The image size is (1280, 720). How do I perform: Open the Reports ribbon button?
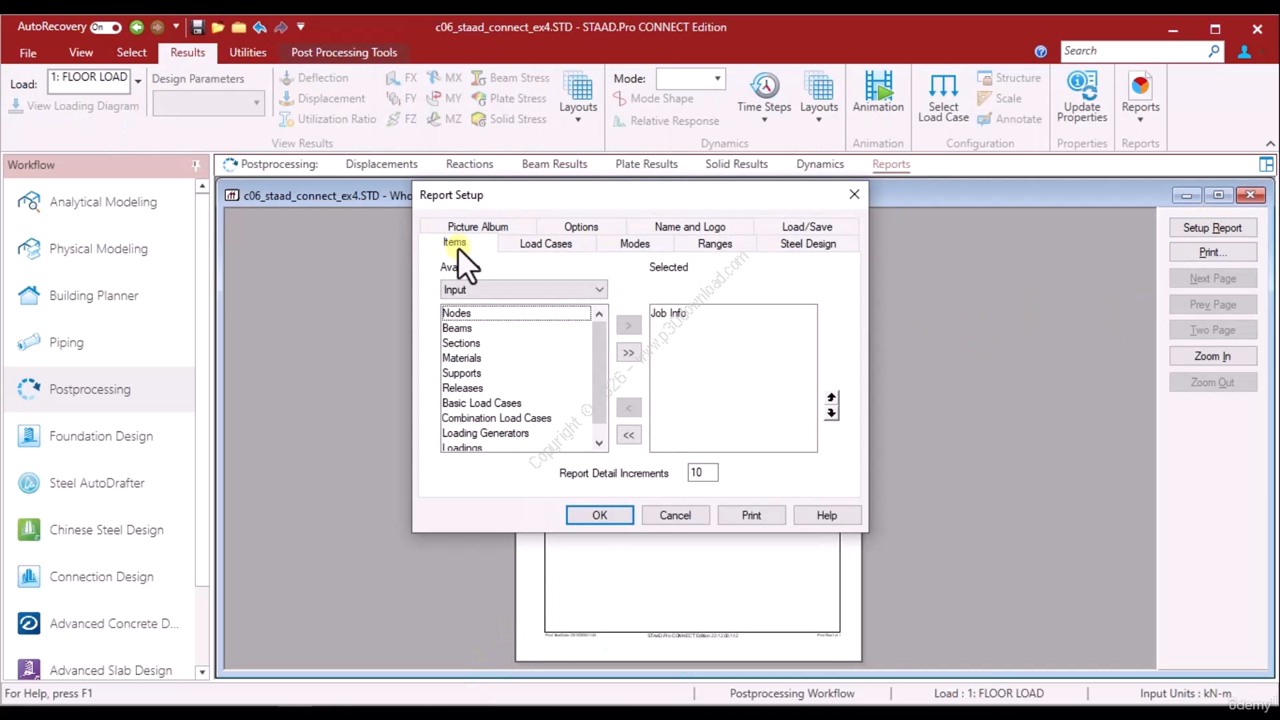point(1140,97)
